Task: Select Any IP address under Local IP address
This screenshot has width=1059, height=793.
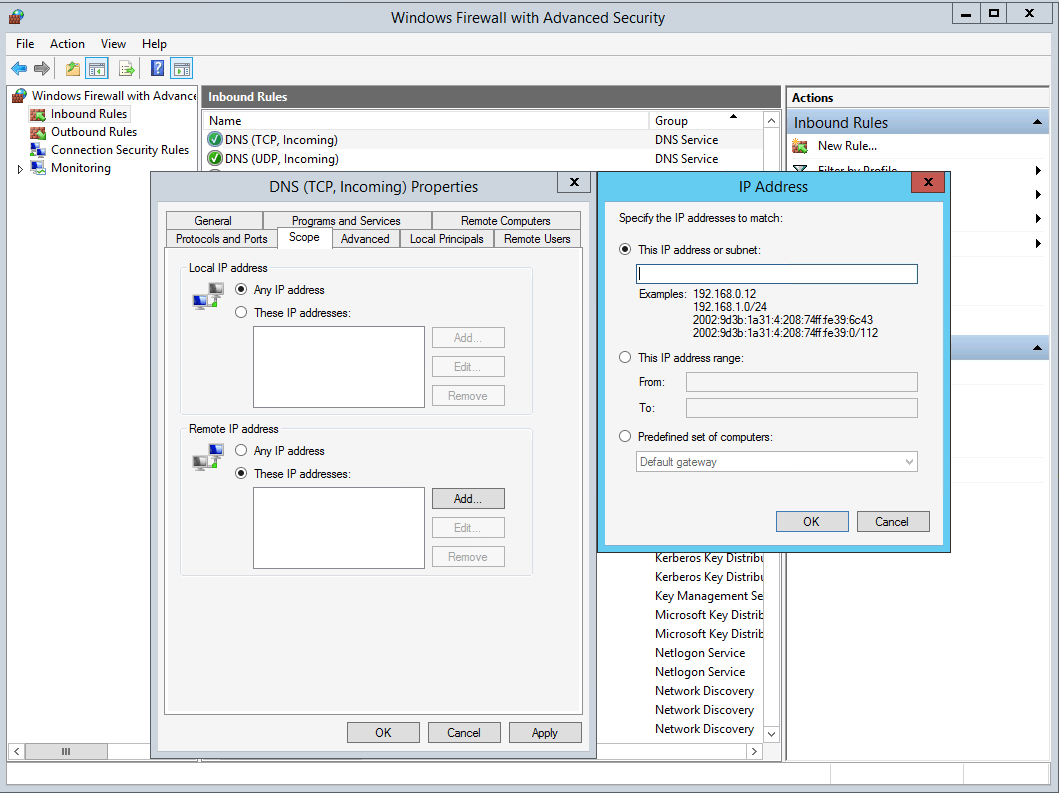Action: tap(241, 289)
